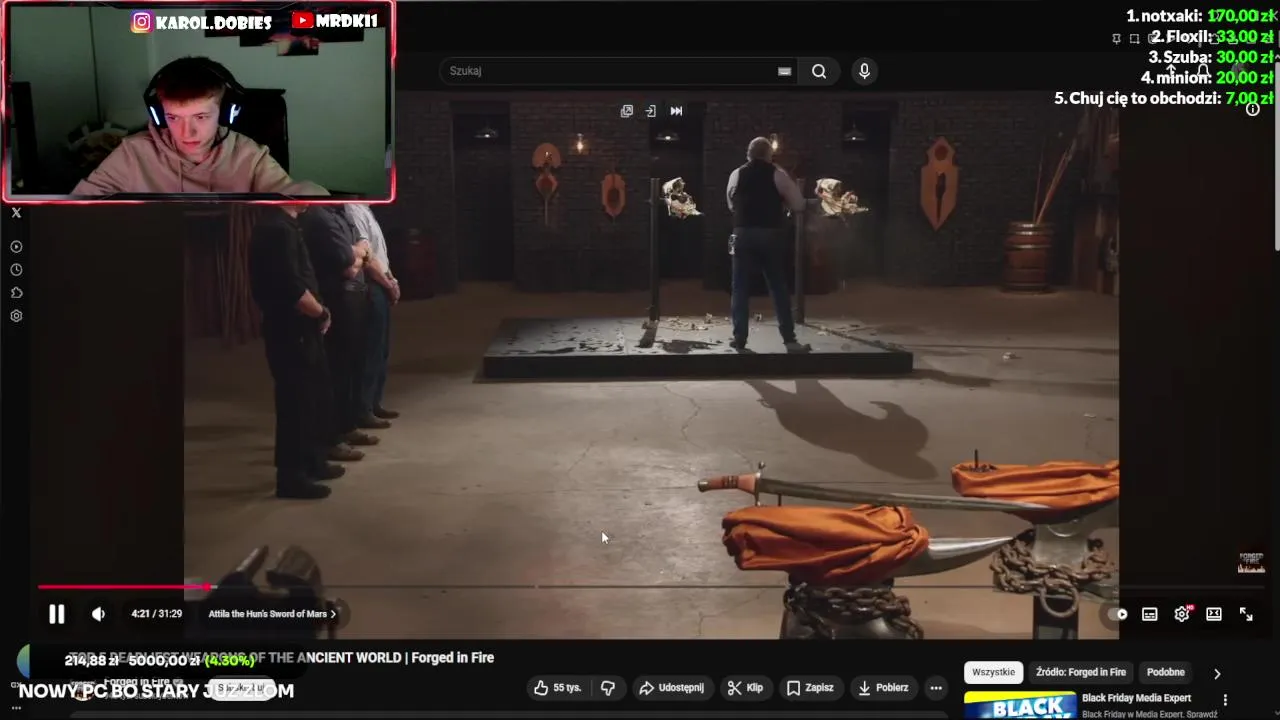Viewport: 1280px width, 720px height.
Task: Open the on-screen keyboard in search box
Action: pos(784,71)
